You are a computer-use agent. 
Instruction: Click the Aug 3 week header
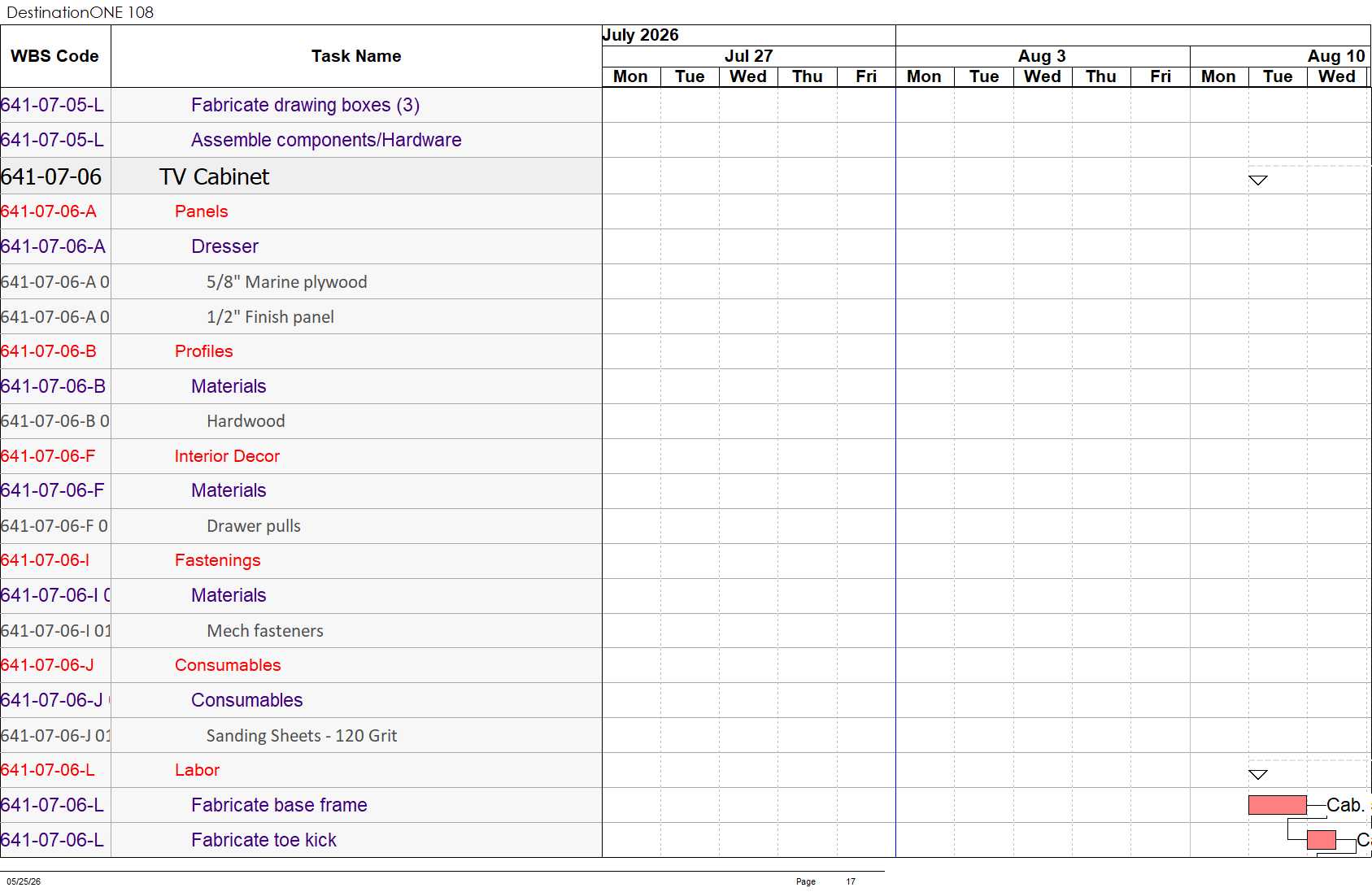click(1042, 56)
